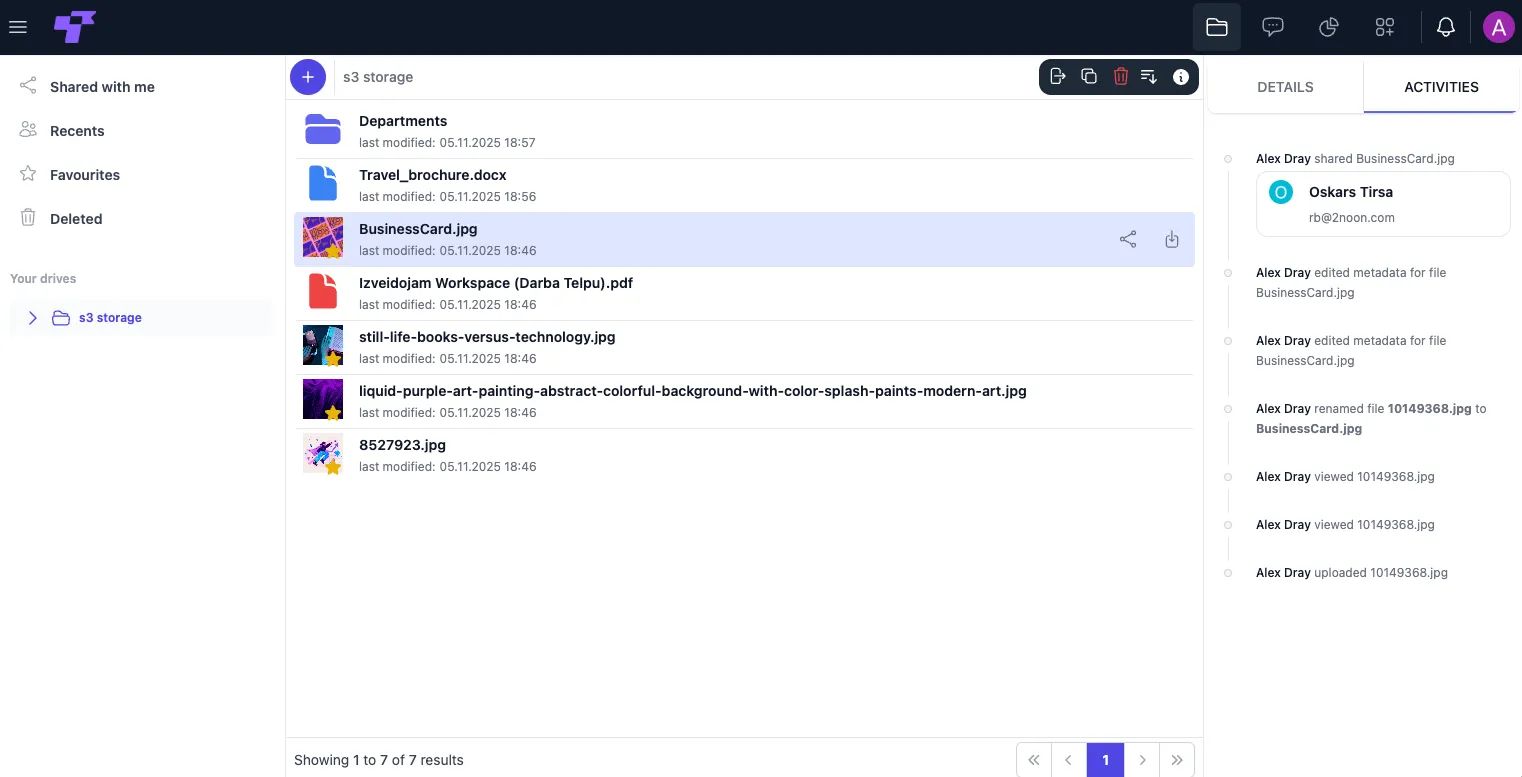Screen dimensions: 1522x777
Task: Open Favourites in sidebar
Action: pyautogui.click(x=85, y=175)
